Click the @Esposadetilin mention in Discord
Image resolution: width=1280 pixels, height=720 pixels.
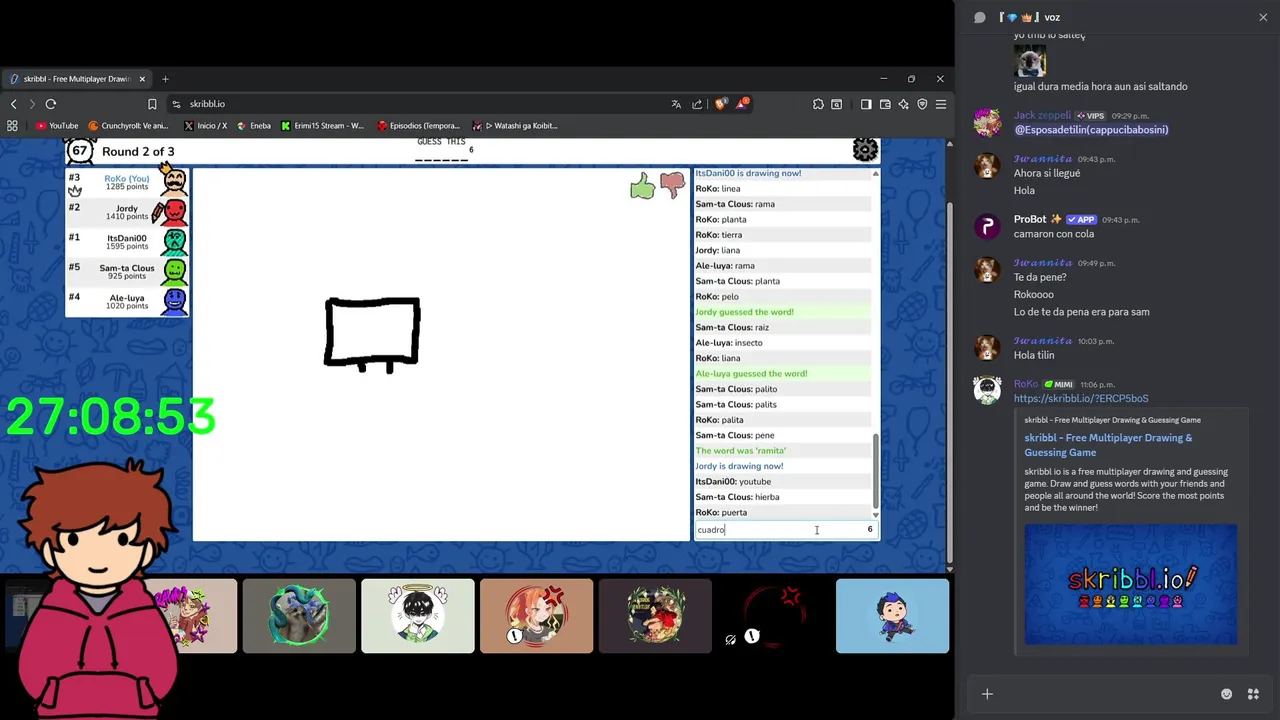(1091, 130)
